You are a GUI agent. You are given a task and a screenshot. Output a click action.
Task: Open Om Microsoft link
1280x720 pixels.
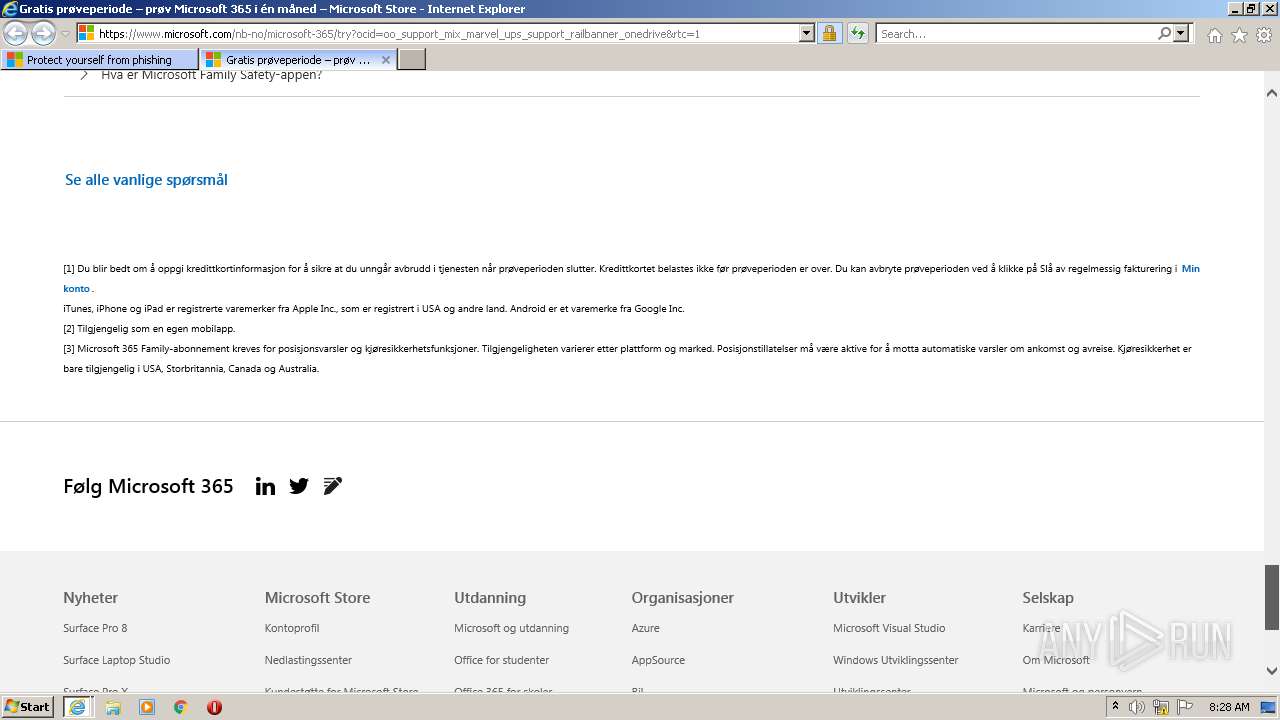pyautogui.click(x=1056, y=660)
